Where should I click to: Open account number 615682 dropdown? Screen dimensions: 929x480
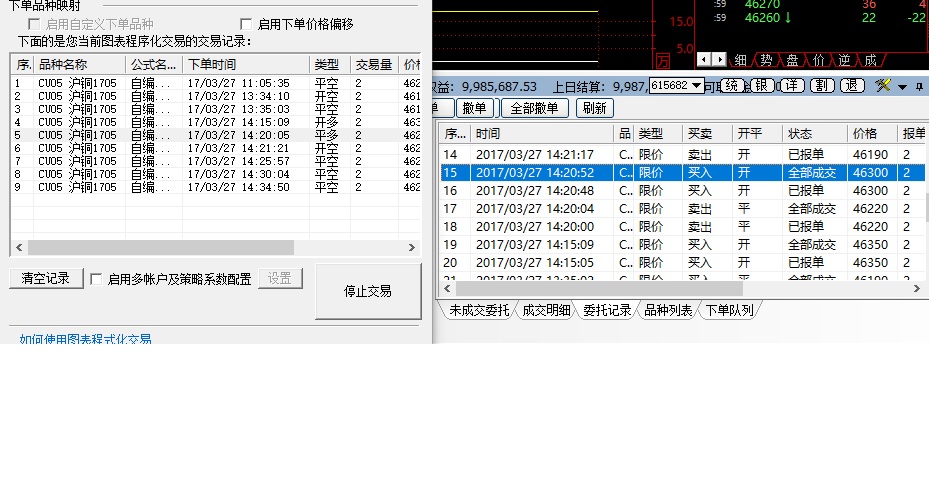[697, 85]
